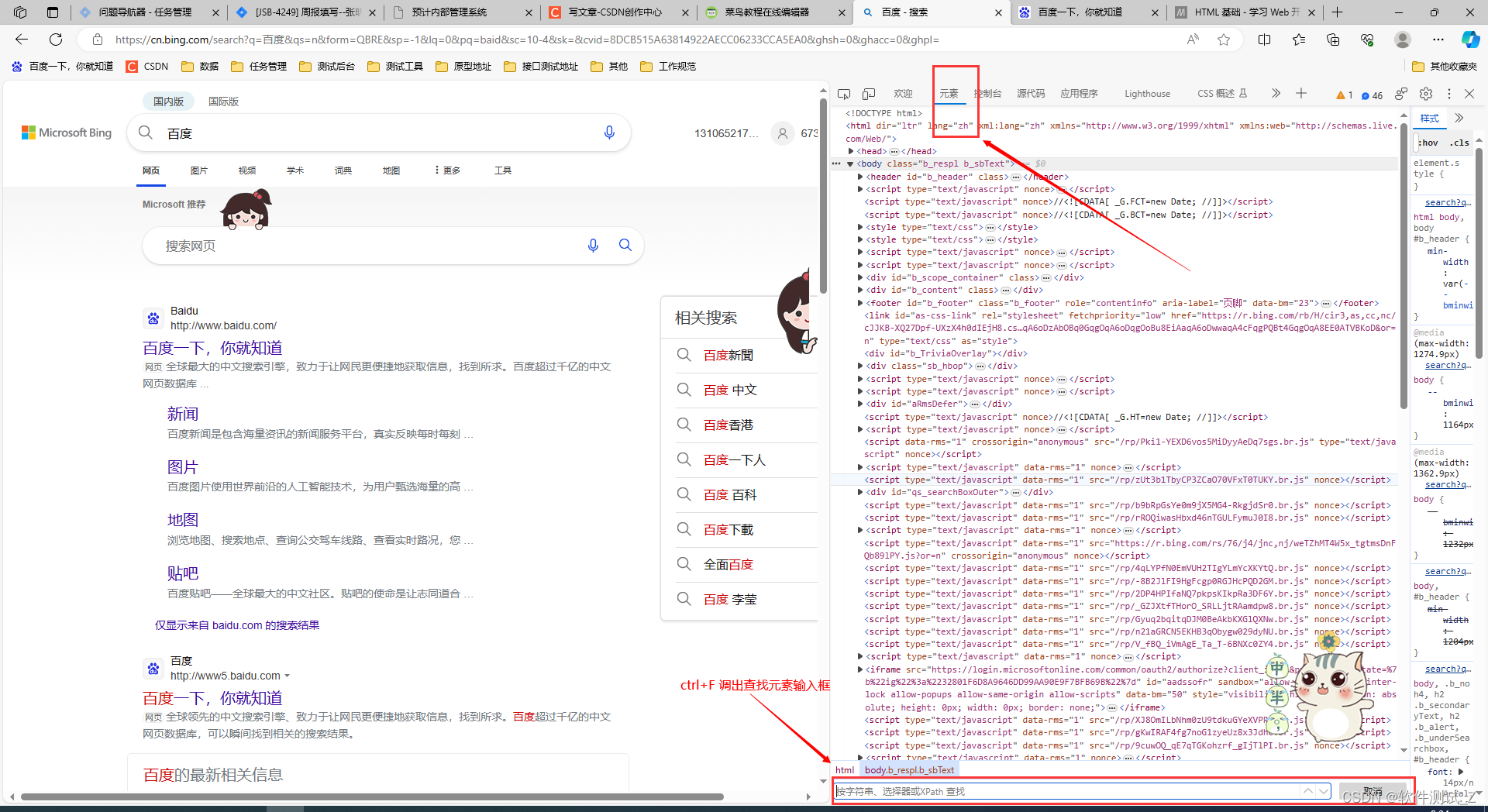The image size is (1488, 812).
Task: Open browser settings and more menu
Action: (1438, 40)
